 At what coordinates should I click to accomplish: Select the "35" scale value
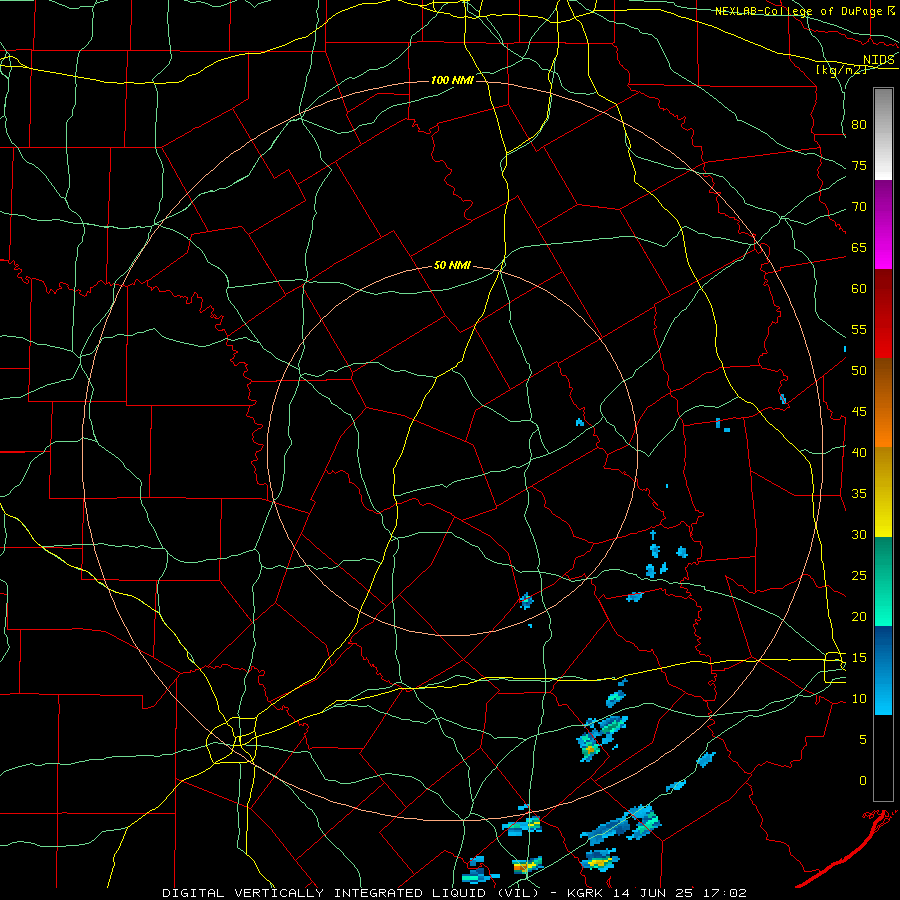pyautogui.click(x=859, y=494)
